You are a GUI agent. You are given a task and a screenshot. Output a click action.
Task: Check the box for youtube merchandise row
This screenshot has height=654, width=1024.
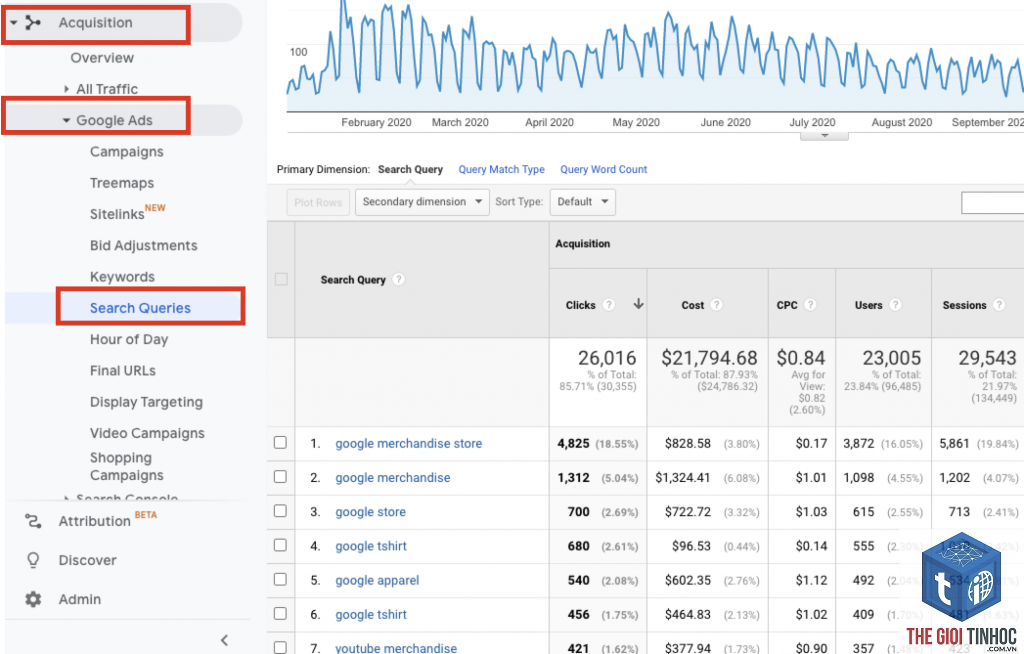[x=280, y=647]
